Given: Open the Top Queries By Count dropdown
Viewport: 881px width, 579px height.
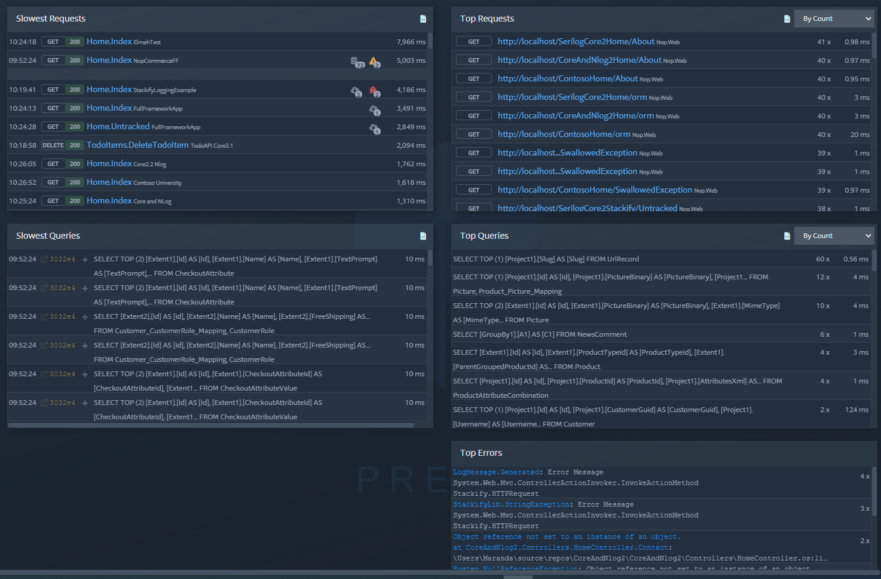Looking at the screenshot, I should pos(834,236).
